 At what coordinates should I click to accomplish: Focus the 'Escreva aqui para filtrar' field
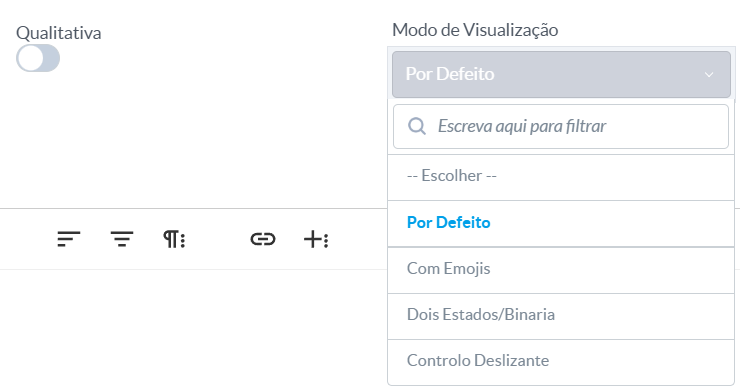pos(561,127)
